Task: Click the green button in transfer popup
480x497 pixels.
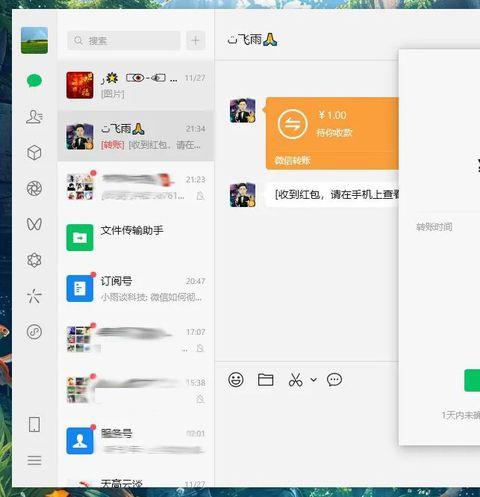Action: 472,380
